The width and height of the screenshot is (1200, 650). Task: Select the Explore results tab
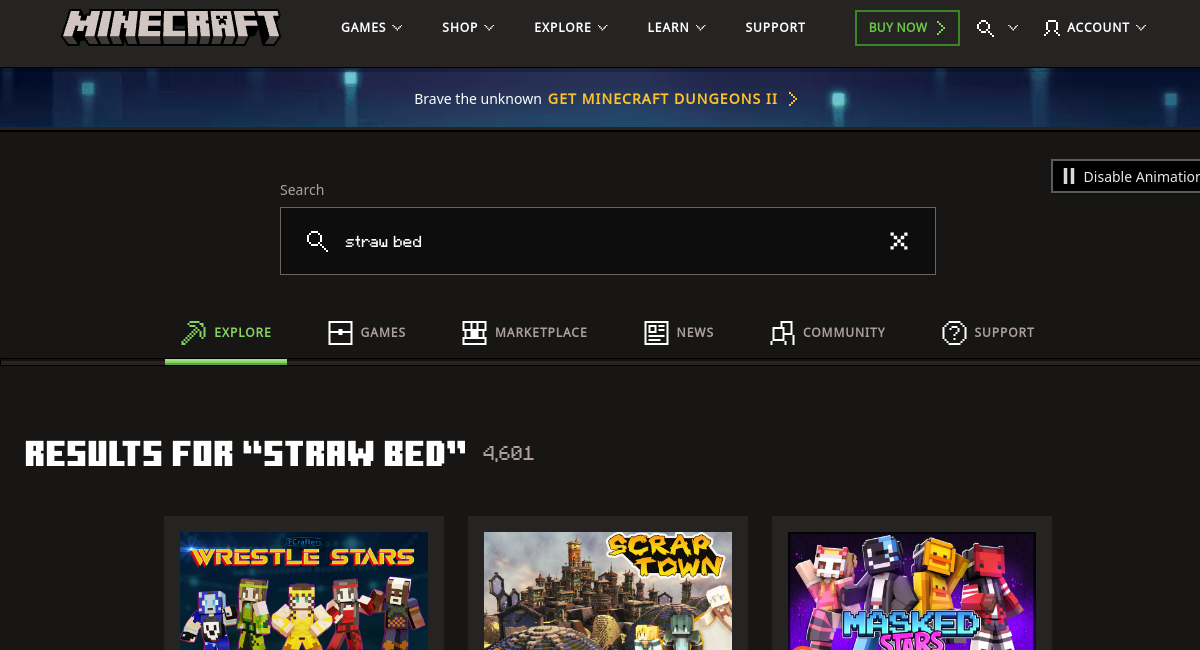click(226, 333)
